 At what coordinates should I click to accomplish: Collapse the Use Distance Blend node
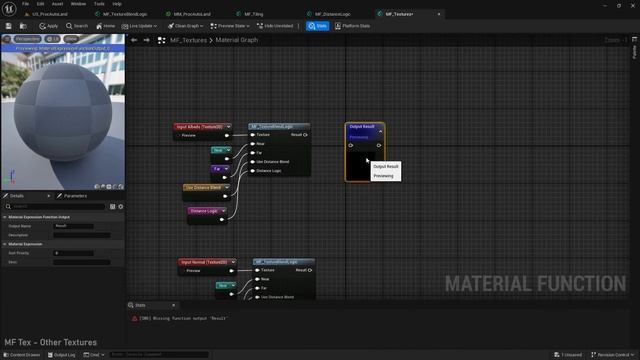[227, 187]
